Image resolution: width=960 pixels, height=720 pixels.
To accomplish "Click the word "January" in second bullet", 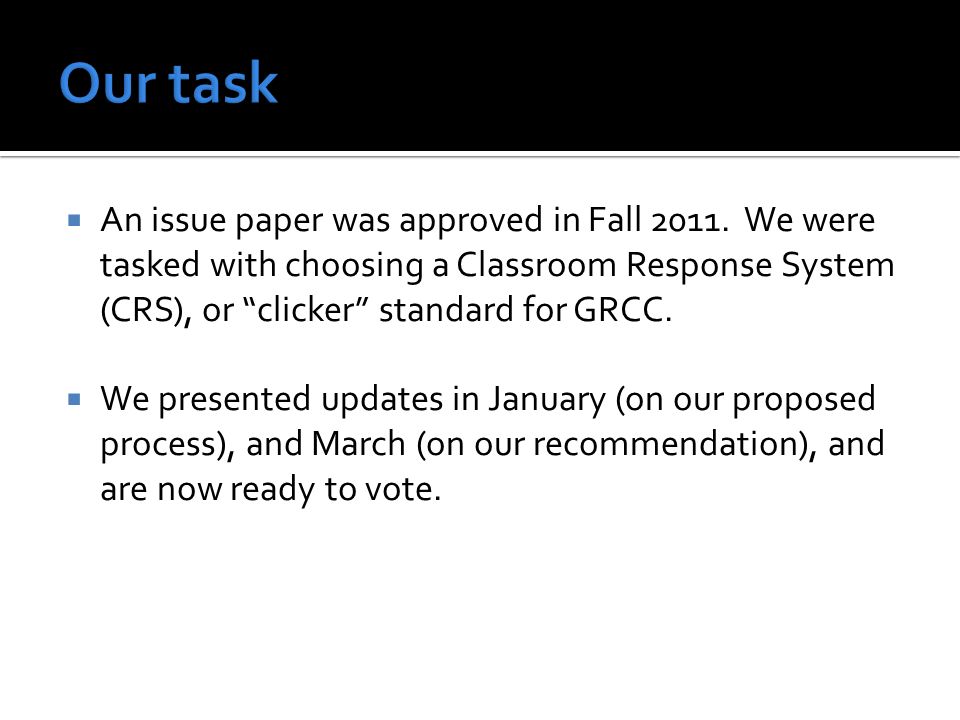I will tap(547, 400).
